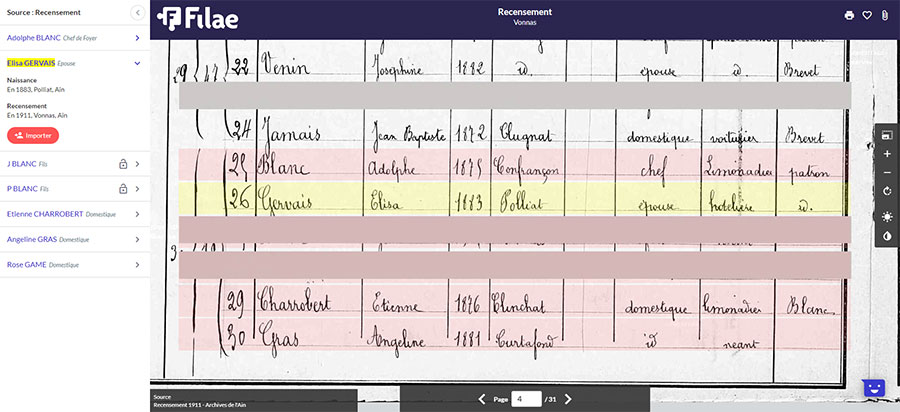Go to the previous page arrow
The image size is (900, 412).
click(481, 399)
